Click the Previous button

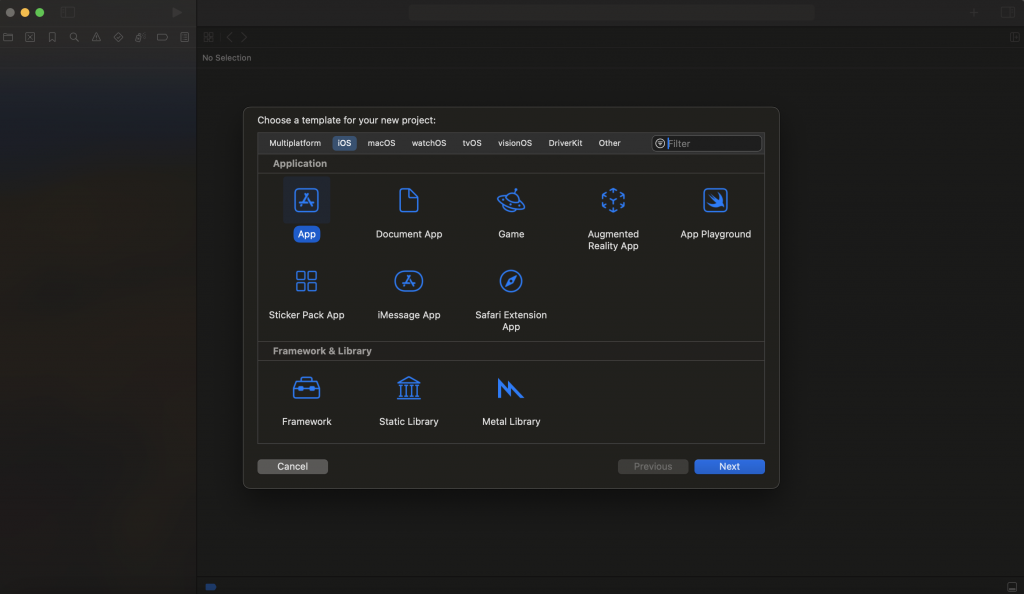tap(653, 466)
